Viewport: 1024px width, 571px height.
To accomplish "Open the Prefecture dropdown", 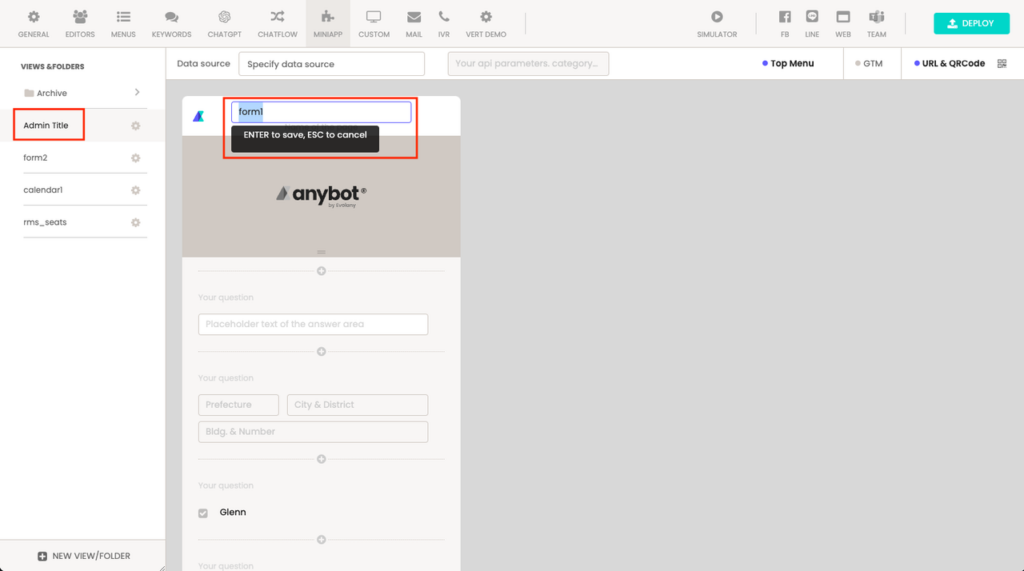I will tap(238, 405).
